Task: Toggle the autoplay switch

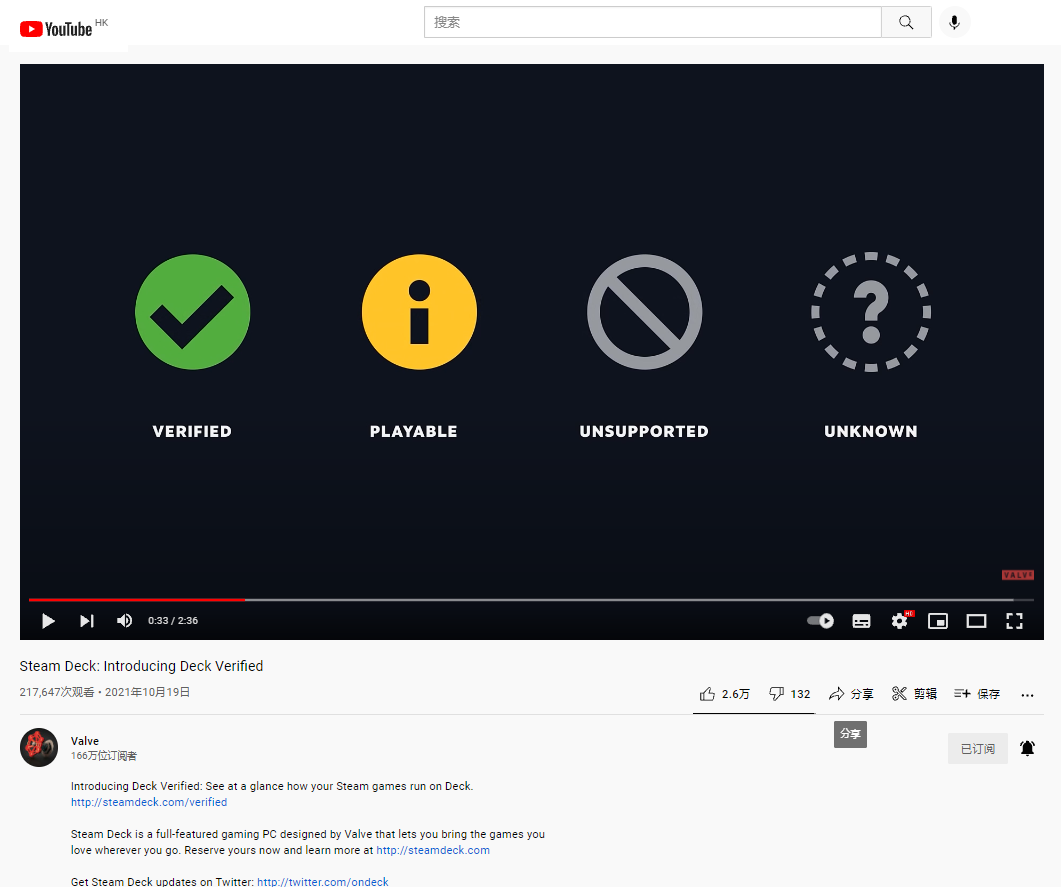Action: 821,621
